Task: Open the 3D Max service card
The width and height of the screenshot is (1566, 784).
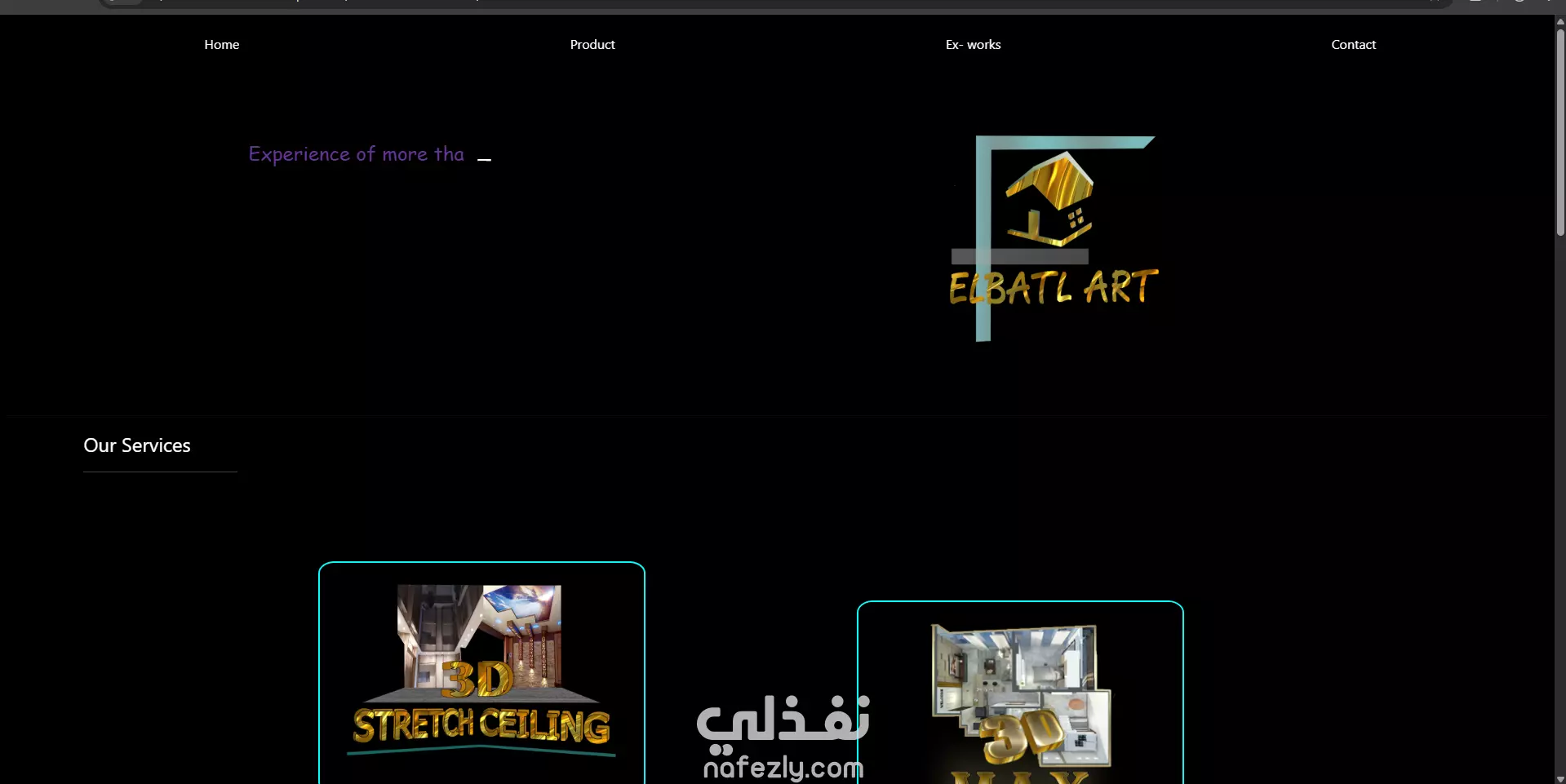Action: point(1020,693)
